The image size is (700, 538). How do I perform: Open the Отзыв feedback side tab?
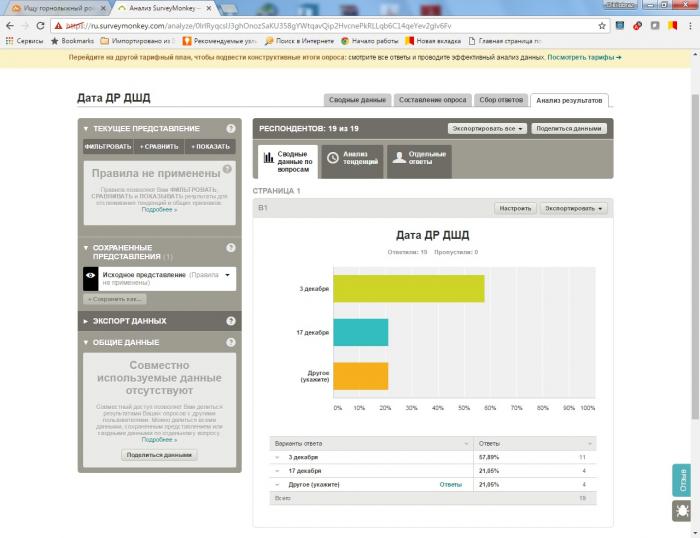[681, 481]
